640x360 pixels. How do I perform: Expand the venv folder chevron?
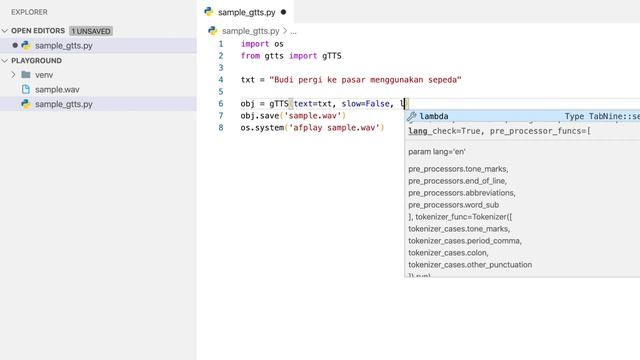(13, 75)
